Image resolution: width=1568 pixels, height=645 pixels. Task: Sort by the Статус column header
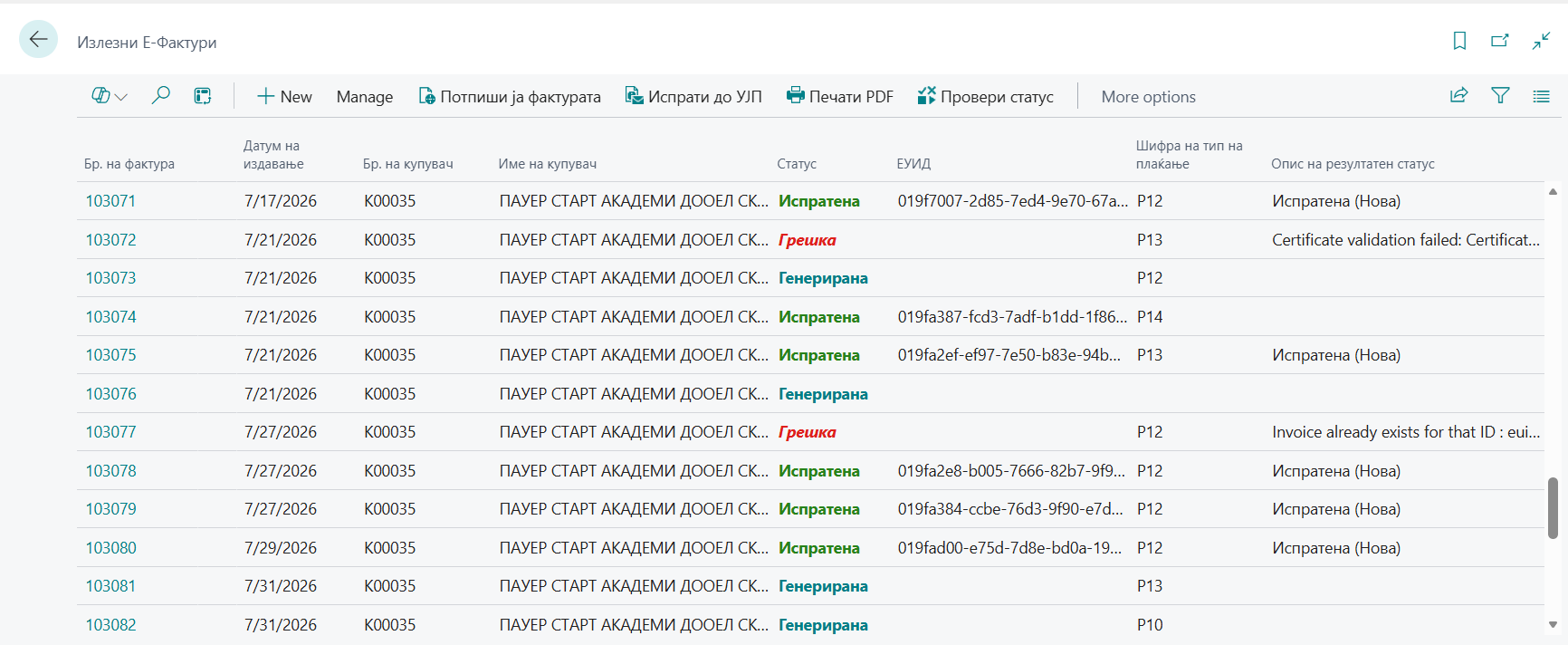(797, 164)
